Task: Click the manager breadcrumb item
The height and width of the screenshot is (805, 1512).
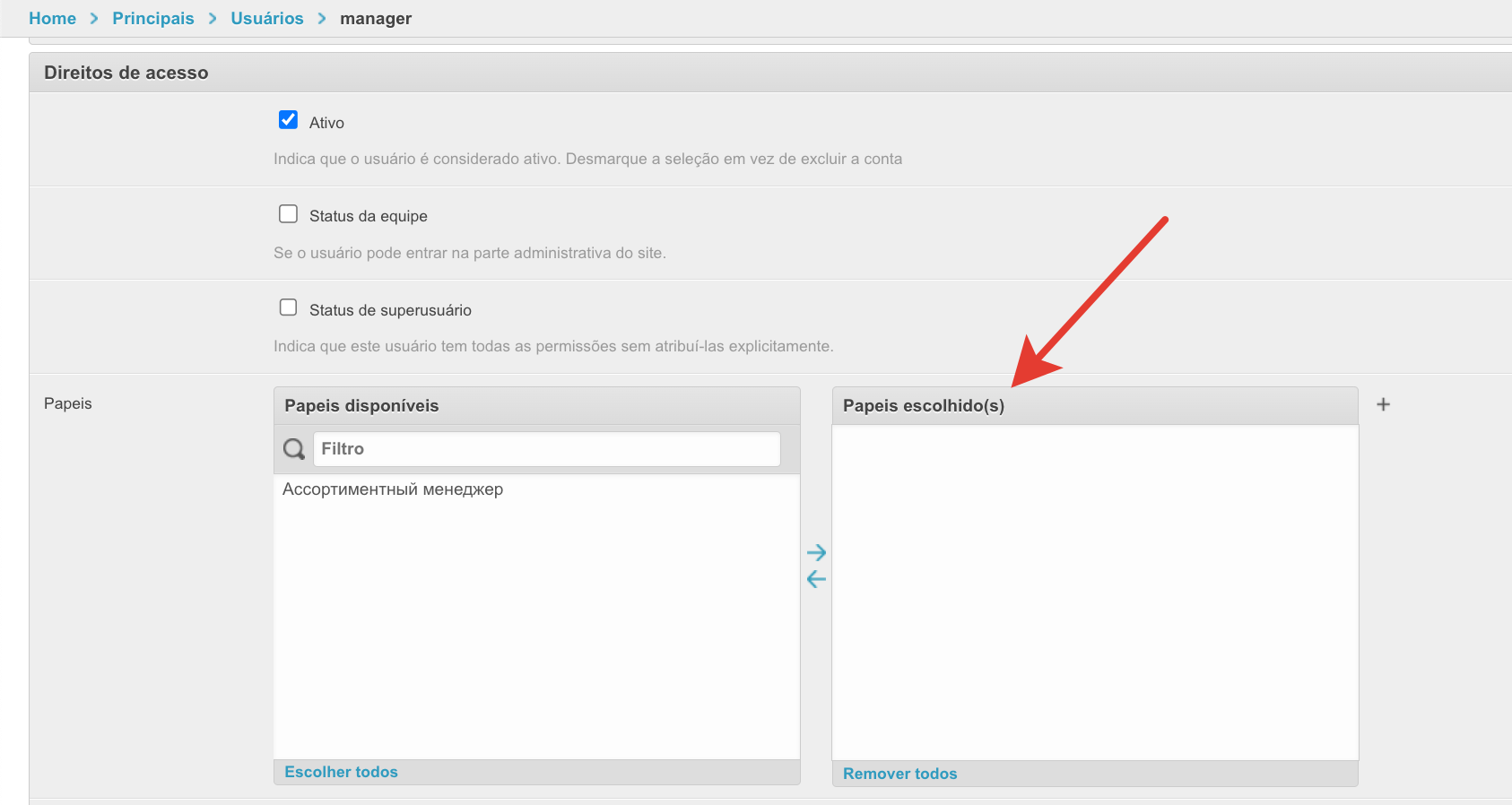Action: tap(375, 19)
